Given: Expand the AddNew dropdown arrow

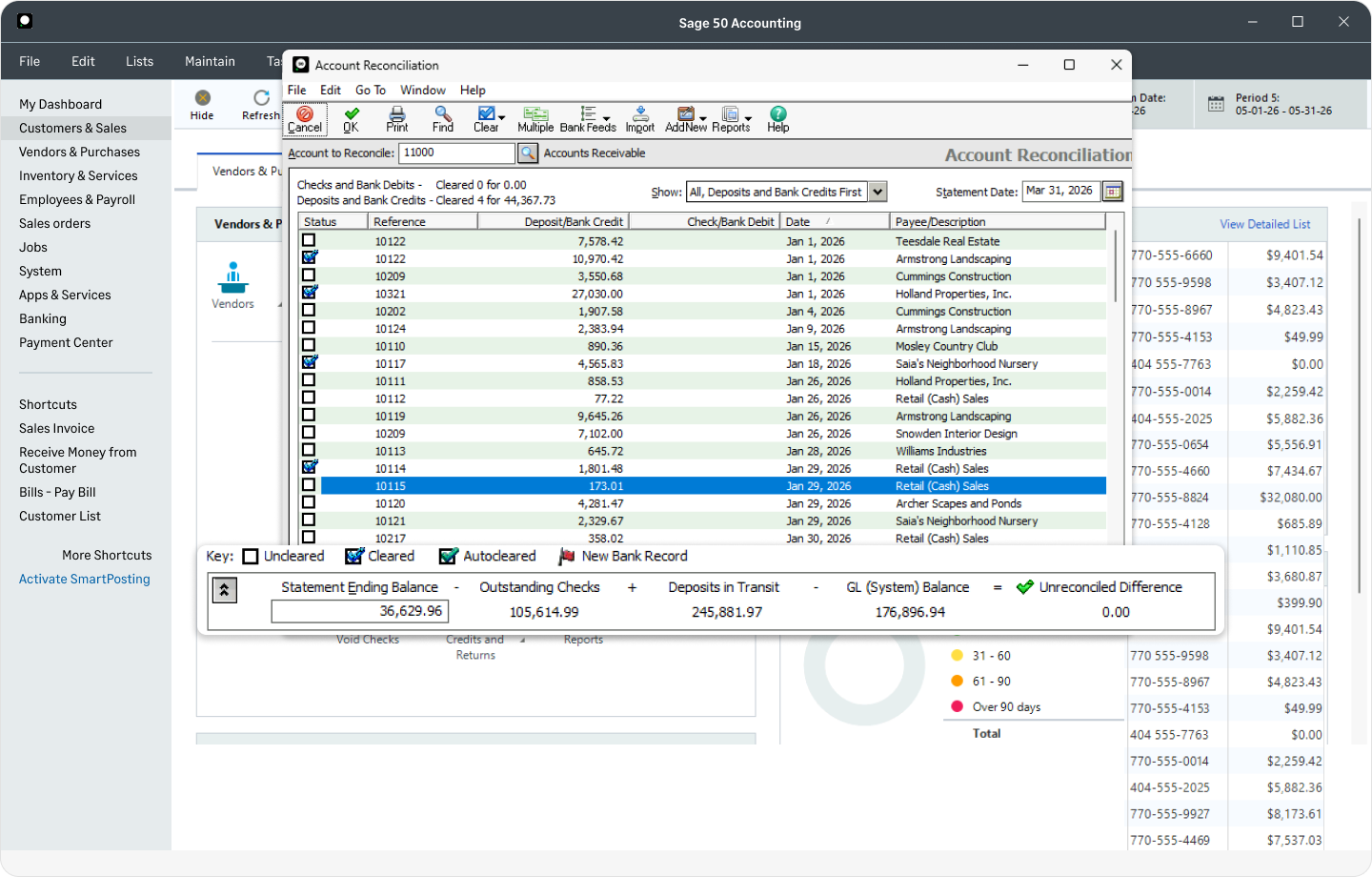Looking at the screenshot, I should [x=703, y=119].
